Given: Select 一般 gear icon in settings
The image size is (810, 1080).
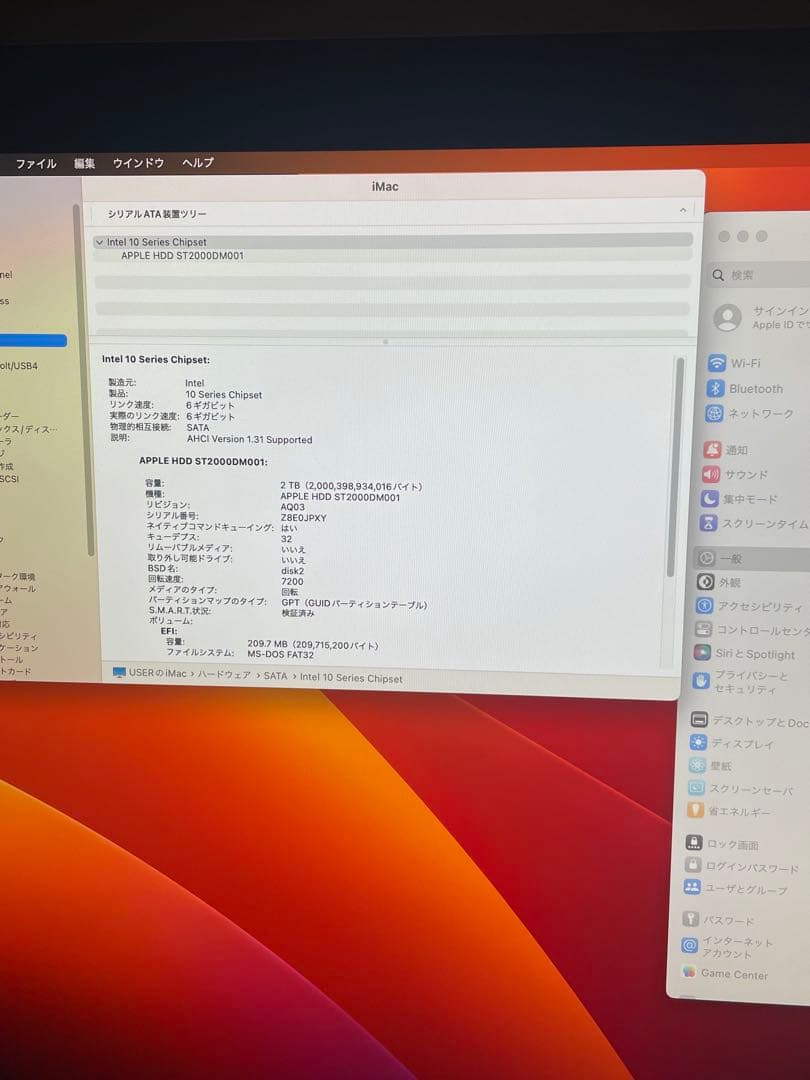Looking at the screenshot, I should 706,558.
